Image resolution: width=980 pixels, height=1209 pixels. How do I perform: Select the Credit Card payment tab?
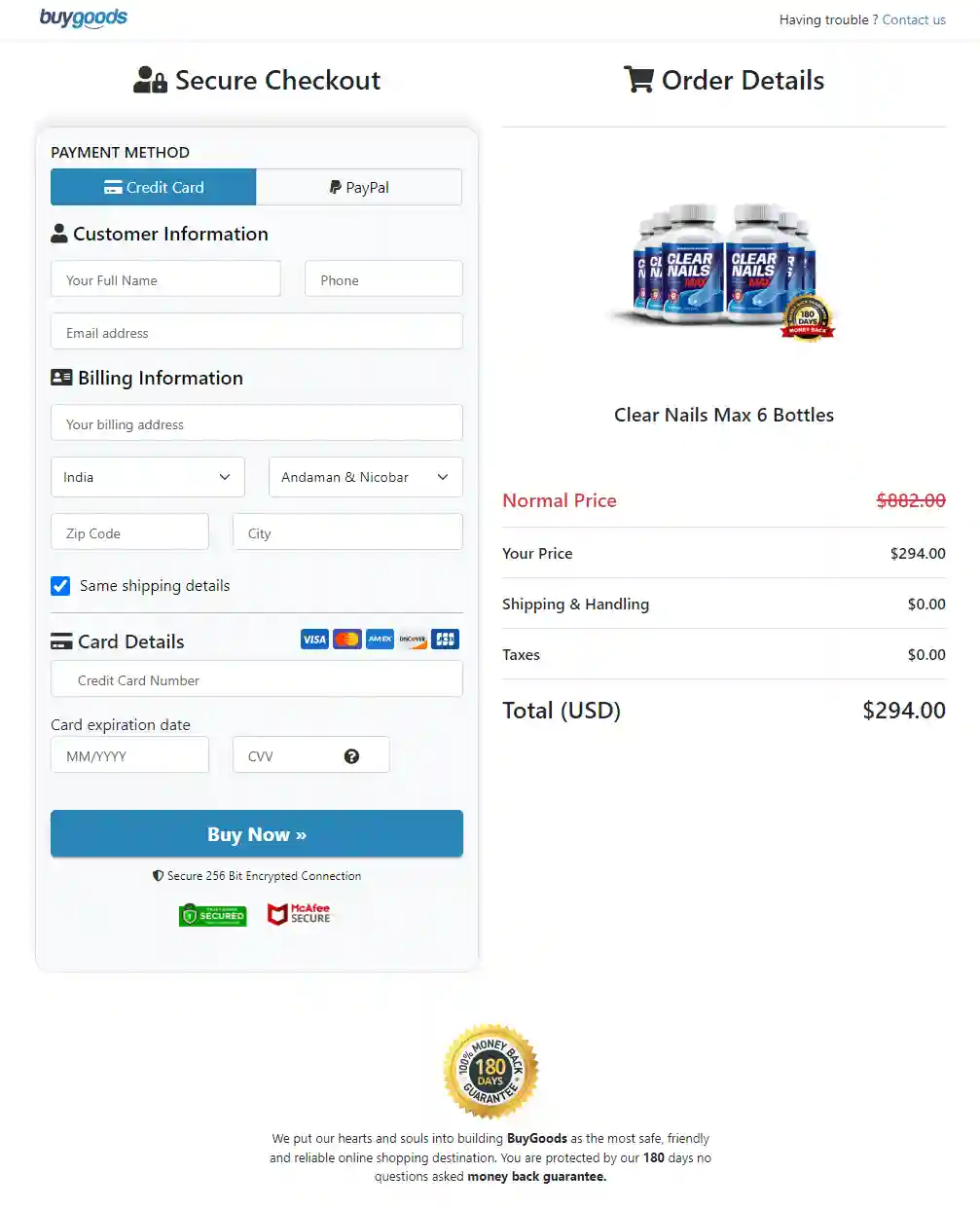pyautogui.click(x=154, y=187)
